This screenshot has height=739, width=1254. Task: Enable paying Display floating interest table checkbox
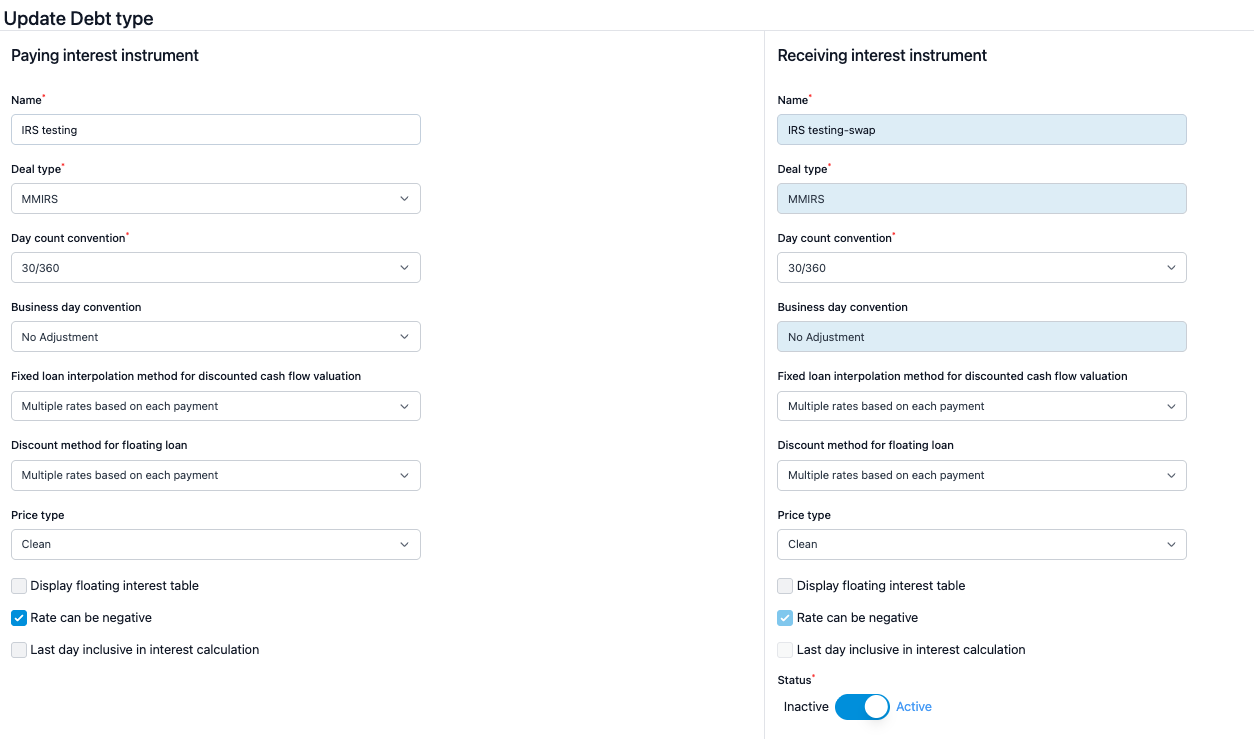point(19,586)
